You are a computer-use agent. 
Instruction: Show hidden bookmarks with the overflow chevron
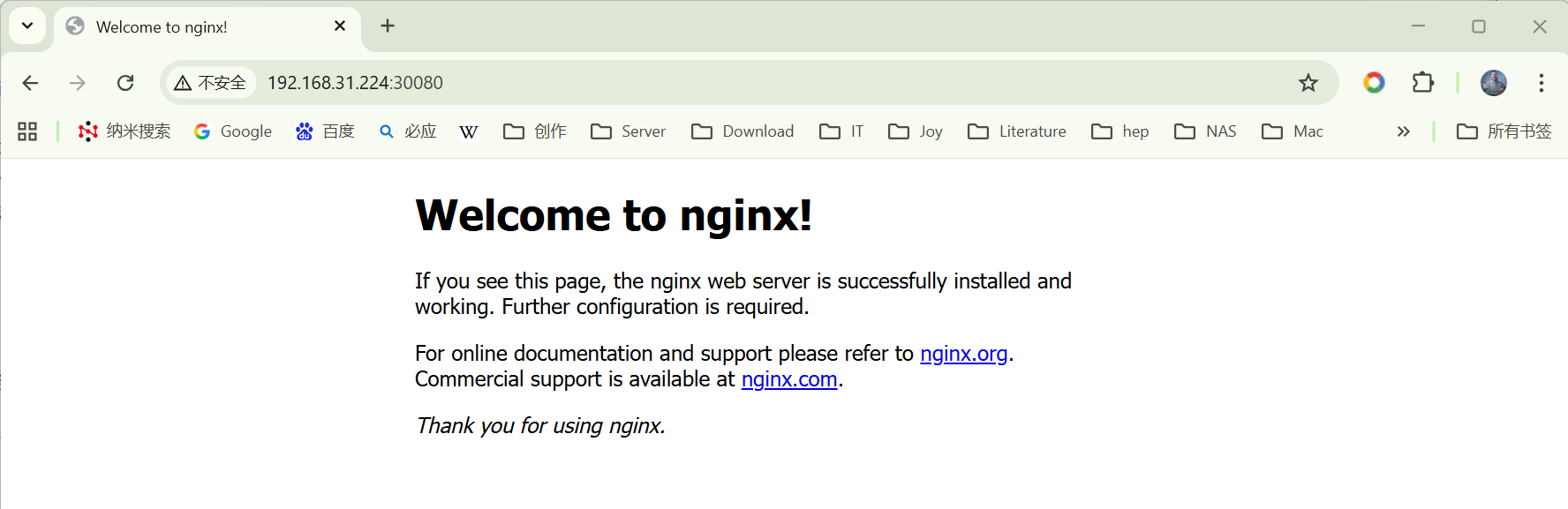pos(1403,131)
